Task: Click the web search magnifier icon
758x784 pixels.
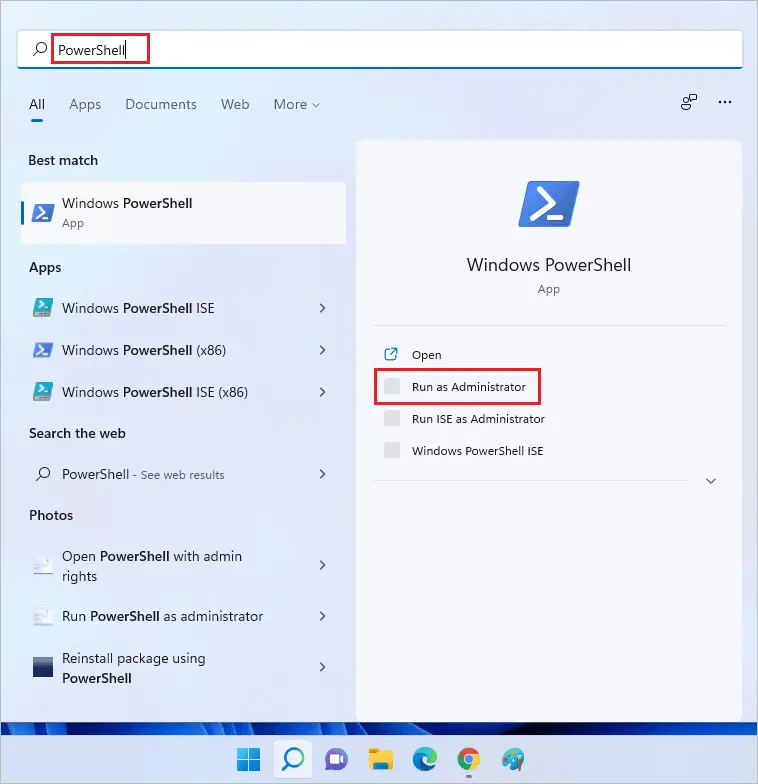Action: coord(43,474)
